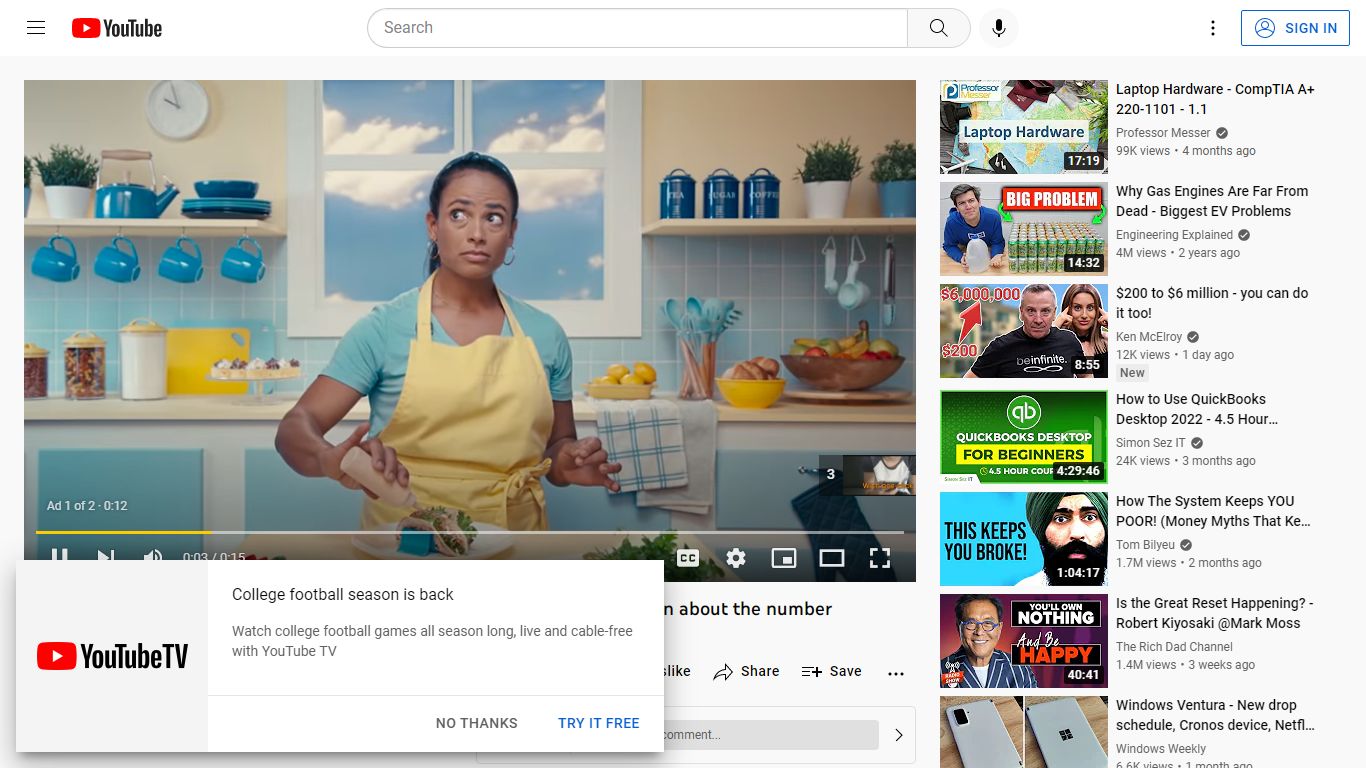
Task: Play the 'You'll Own Nothing' thumbnail
Action: click(1024, 641)
